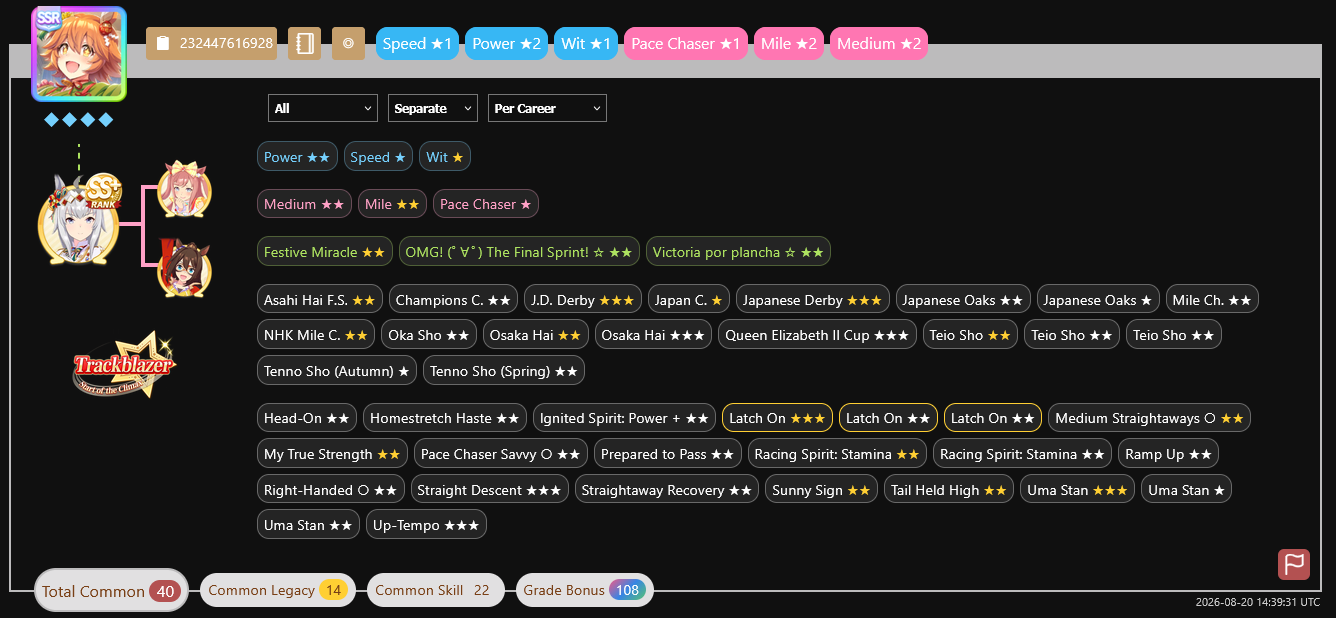Open the Separate display dropdown

(433, 108)
